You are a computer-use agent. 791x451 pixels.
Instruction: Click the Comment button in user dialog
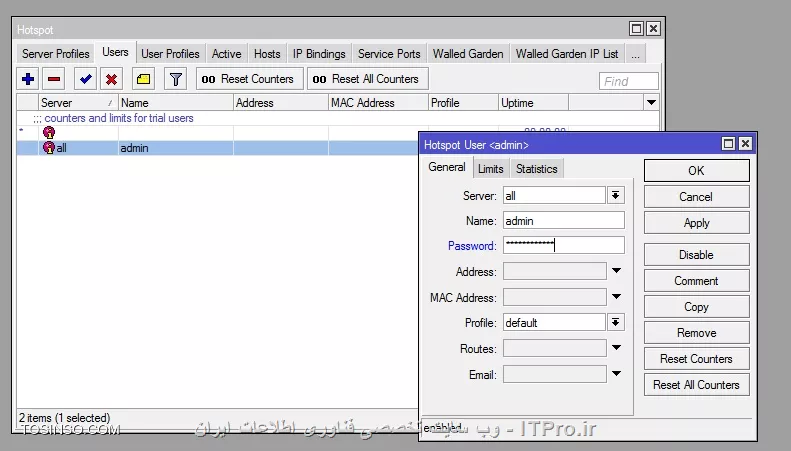coord(696,281)
